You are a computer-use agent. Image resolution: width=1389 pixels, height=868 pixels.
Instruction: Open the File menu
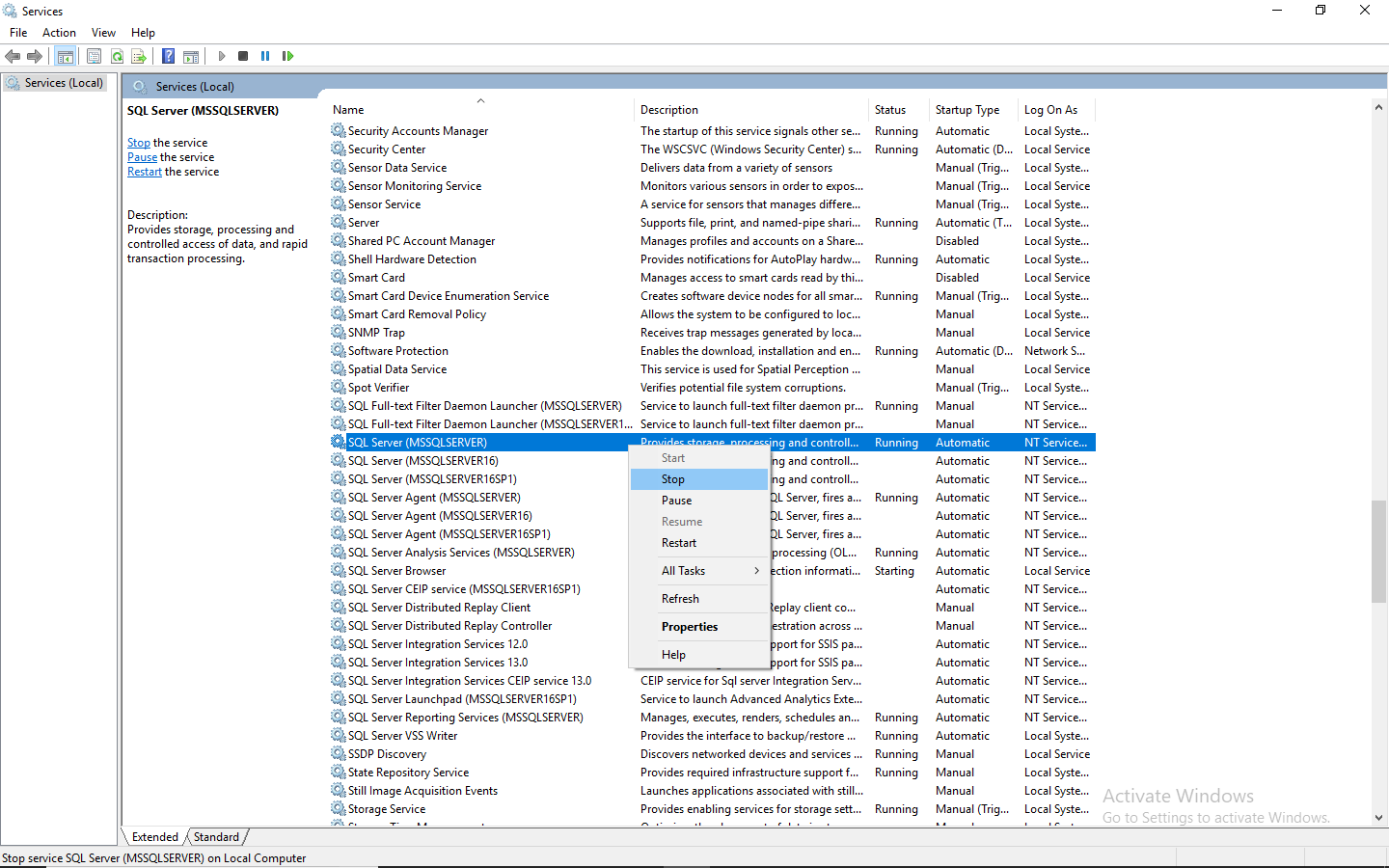18,33
